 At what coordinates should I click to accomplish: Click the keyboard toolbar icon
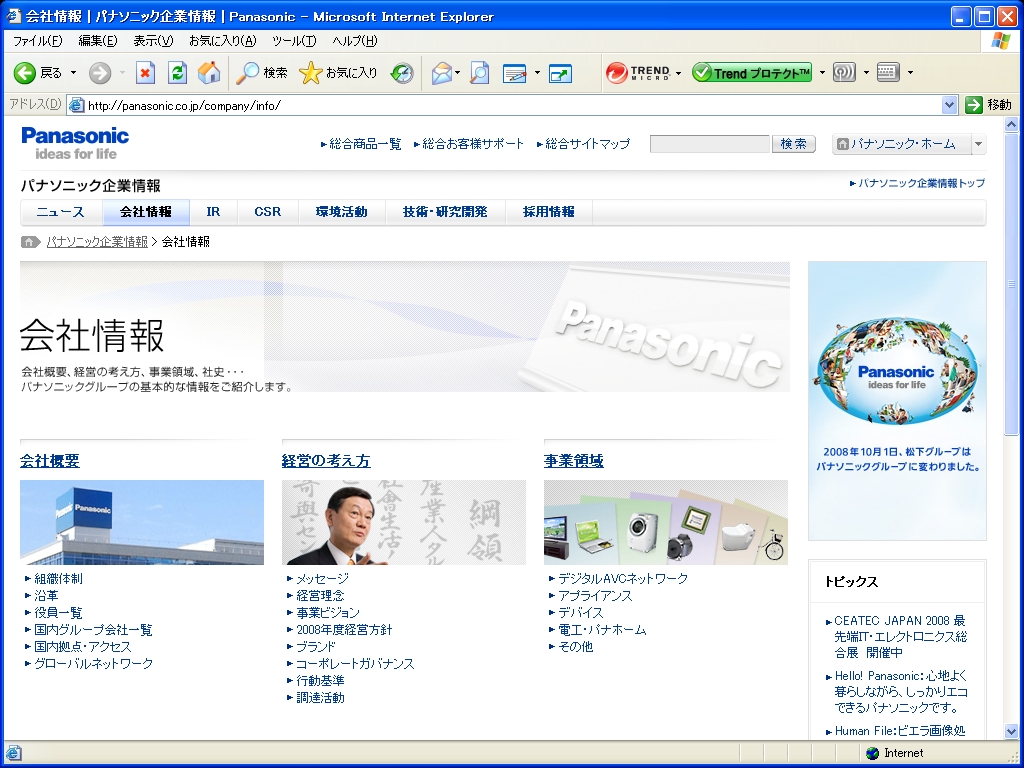click(888, 72)
